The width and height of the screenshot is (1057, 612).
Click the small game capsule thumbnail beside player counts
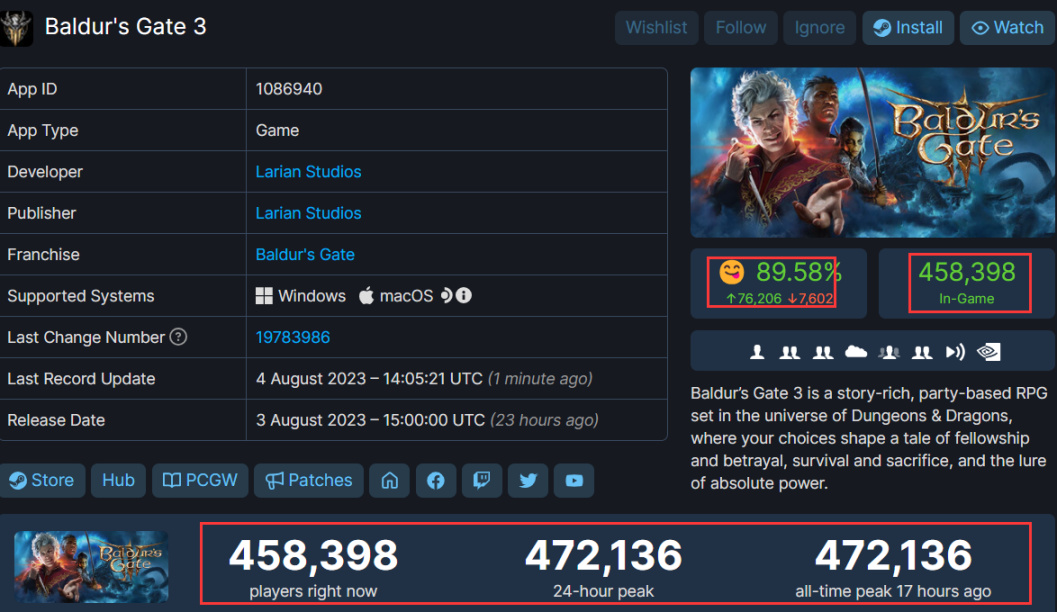point(91,566)
